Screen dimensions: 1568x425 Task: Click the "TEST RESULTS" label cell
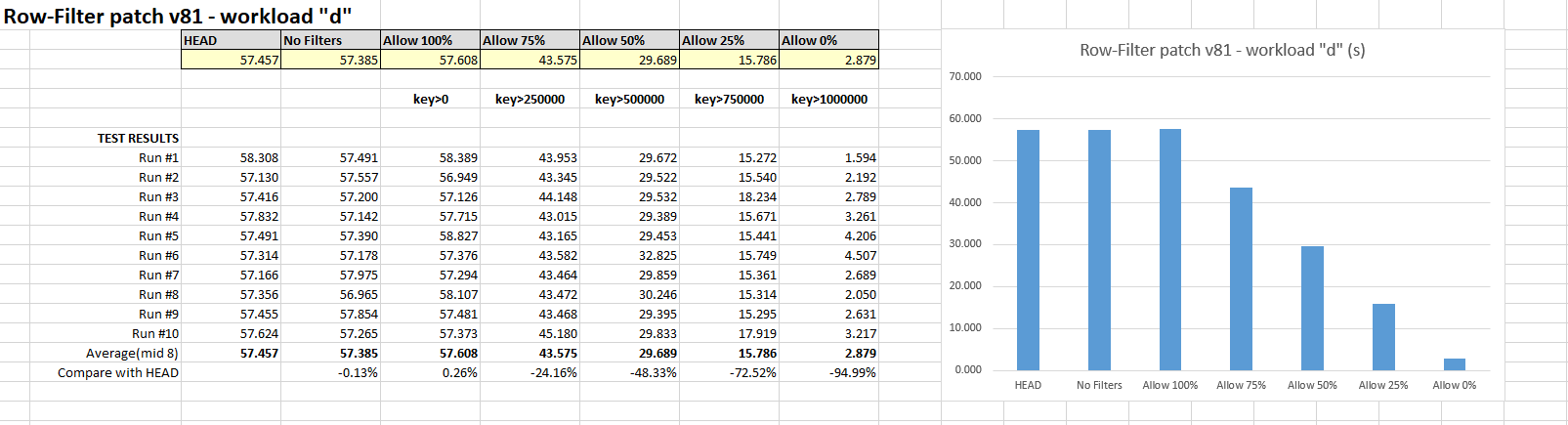pos(138,138)
